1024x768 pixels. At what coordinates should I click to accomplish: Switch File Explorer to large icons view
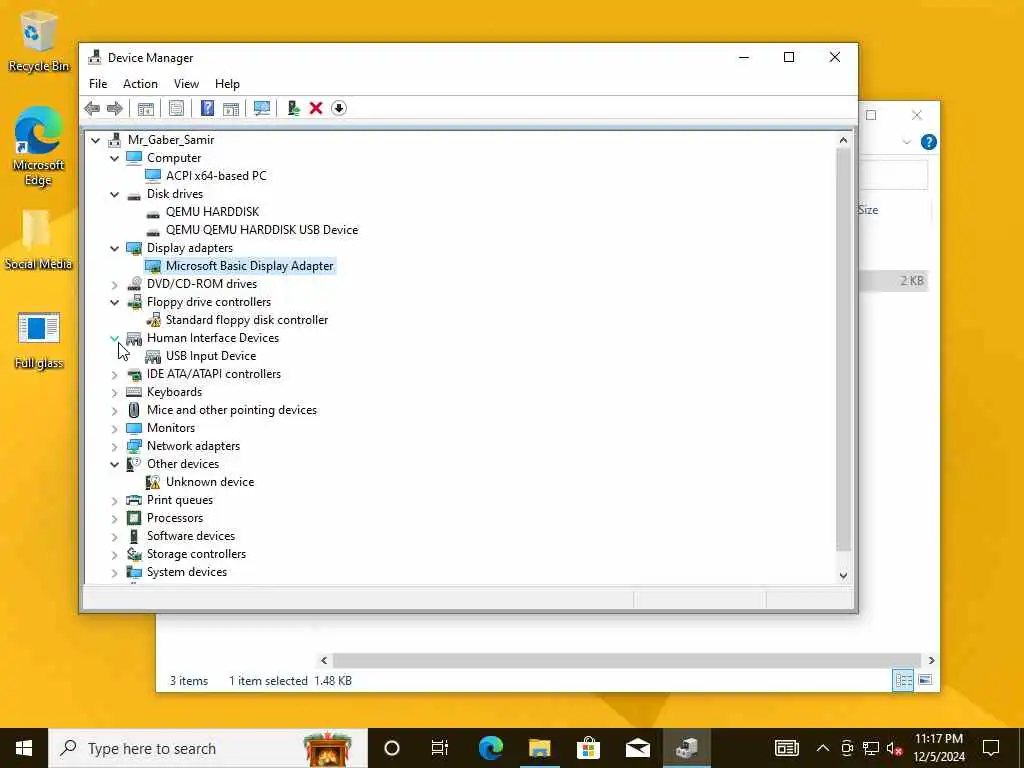pos(925,680)
